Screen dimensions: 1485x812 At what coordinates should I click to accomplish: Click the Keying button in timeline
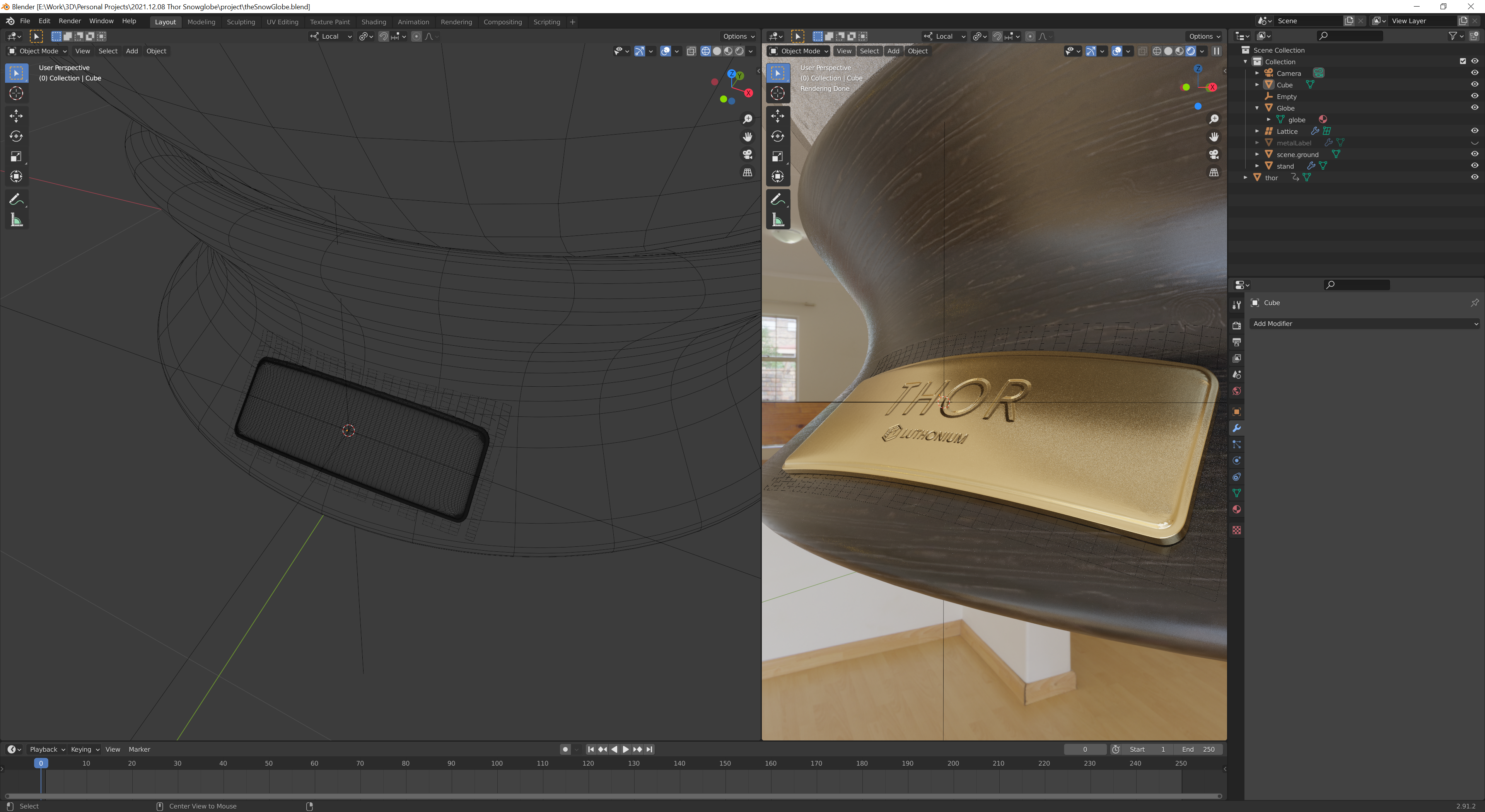point(85,749)
